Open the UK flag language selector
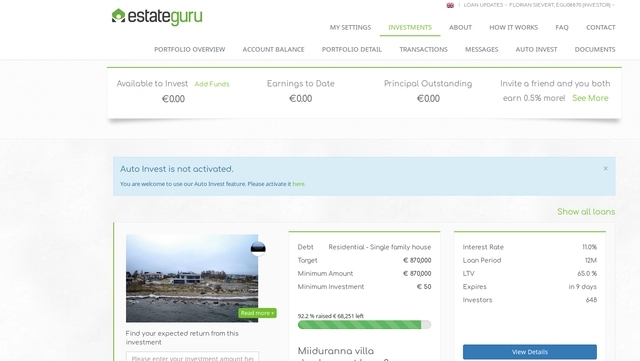This screenshot has width=640, height=361. click(450, 5)
